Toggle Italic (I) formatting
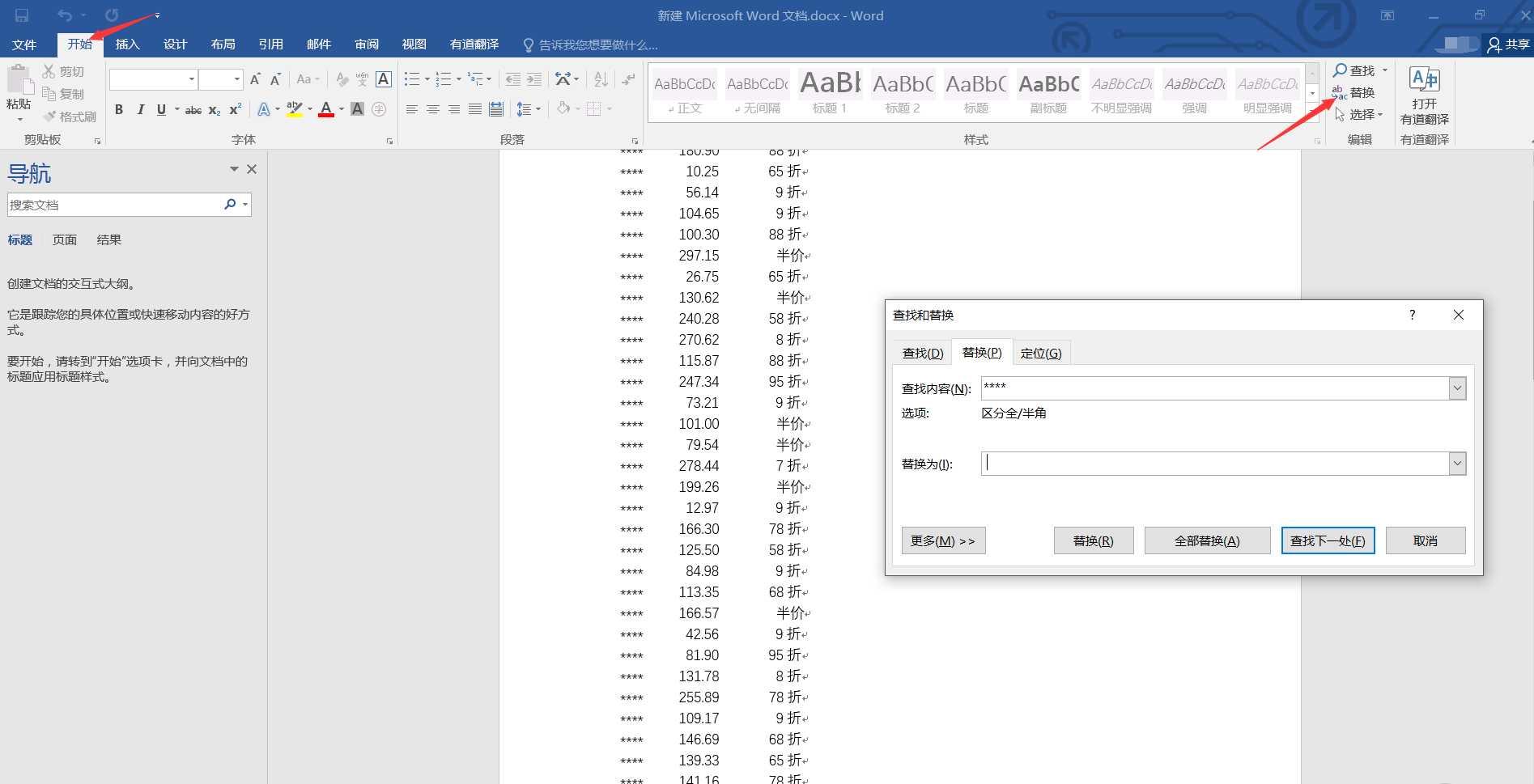The image size is (1534, 784). tap(140, 109)
